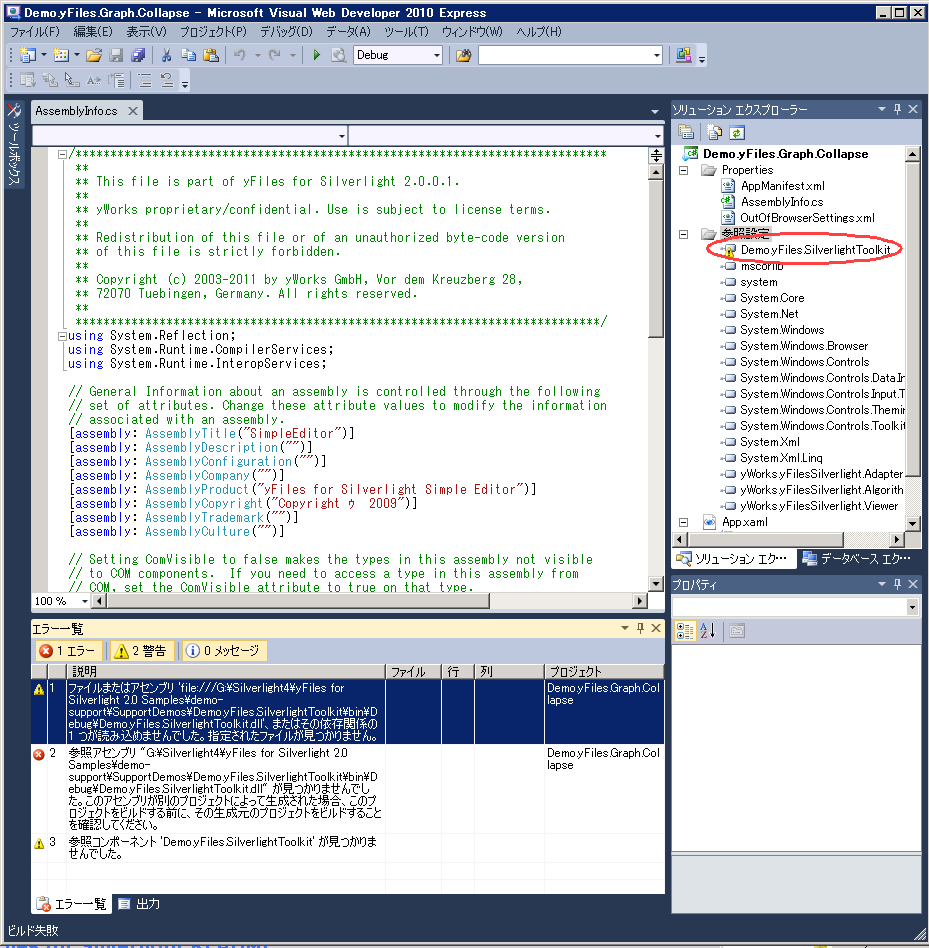Open the Debug configuration dropdown
Viewport: 929px width, 948px height.
pyautogui.click(x=437, y=56)
